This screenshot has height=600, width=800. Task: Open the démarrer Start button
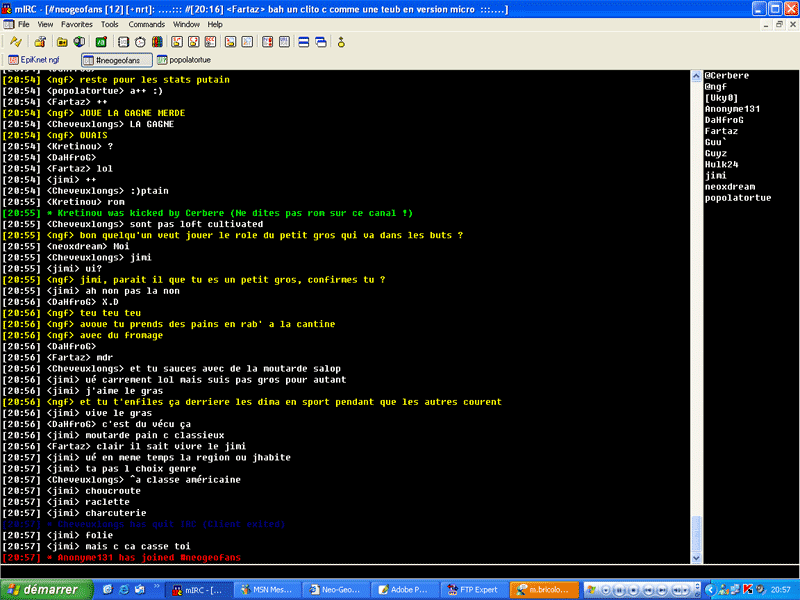(x=40, y=589)
